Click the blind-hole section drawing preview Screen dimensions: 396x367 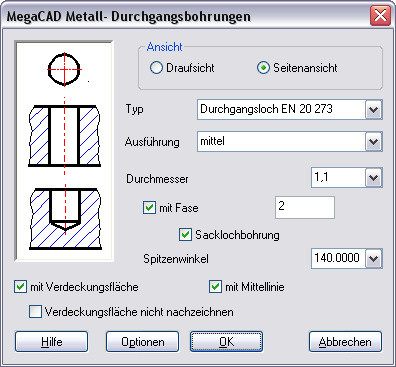65,219
